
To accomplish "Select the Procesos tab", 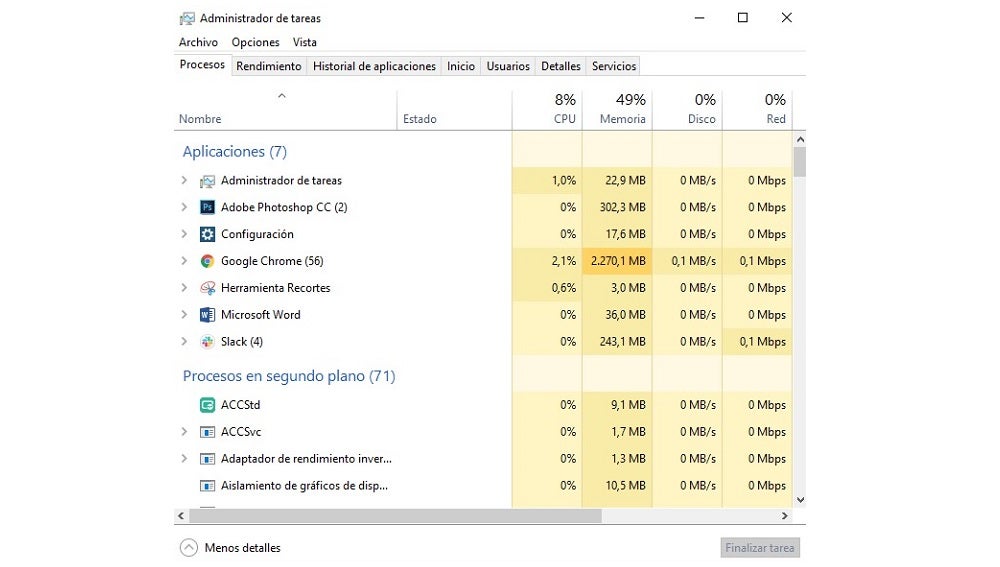I will click(202, 64).
